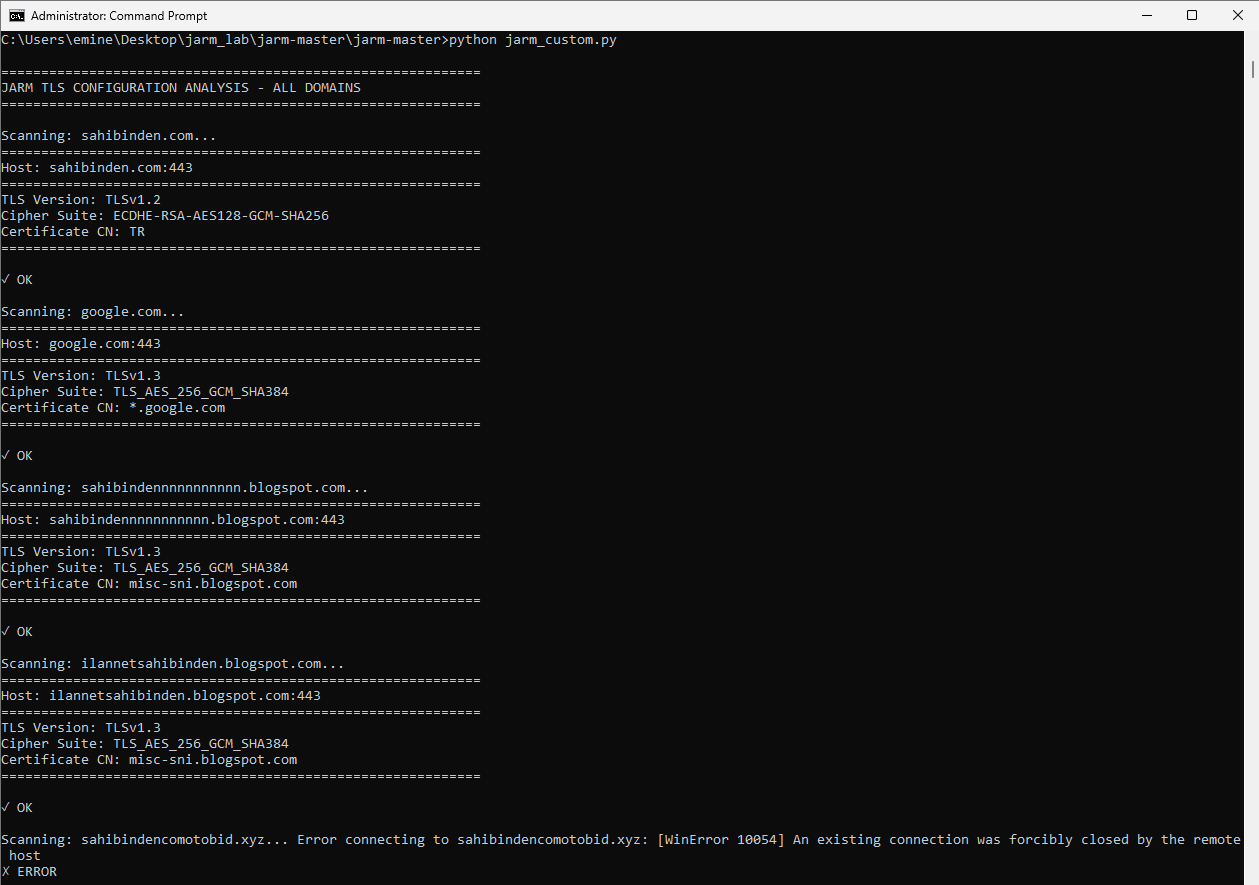This screenshot has height=885, width=1259.
Task: Click the vertical scrollbar thumb
Action: (1253, 69)
